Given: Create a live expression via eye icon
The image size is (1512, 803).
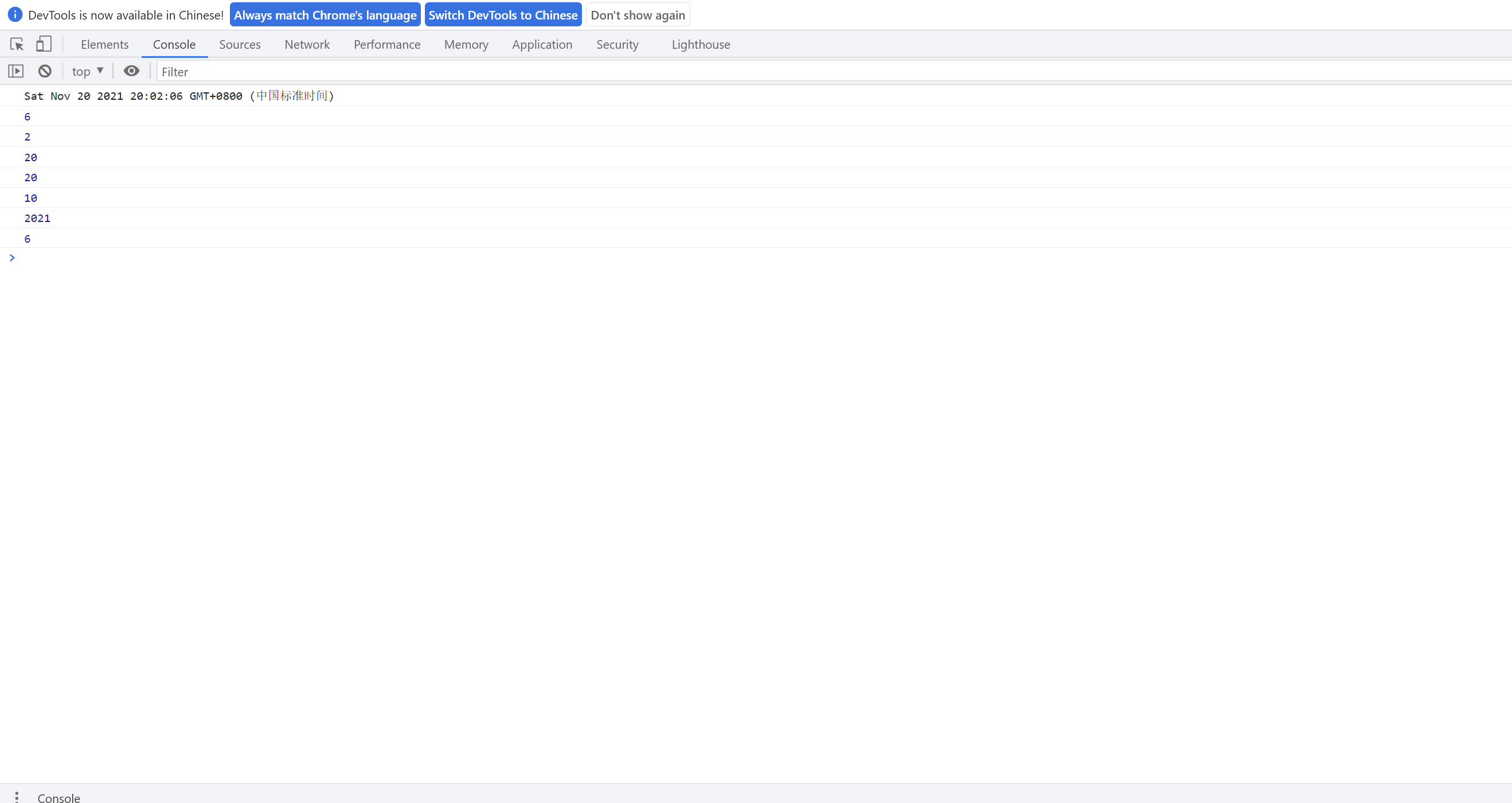Looking at the screenshot, I should tap(131, 71).
